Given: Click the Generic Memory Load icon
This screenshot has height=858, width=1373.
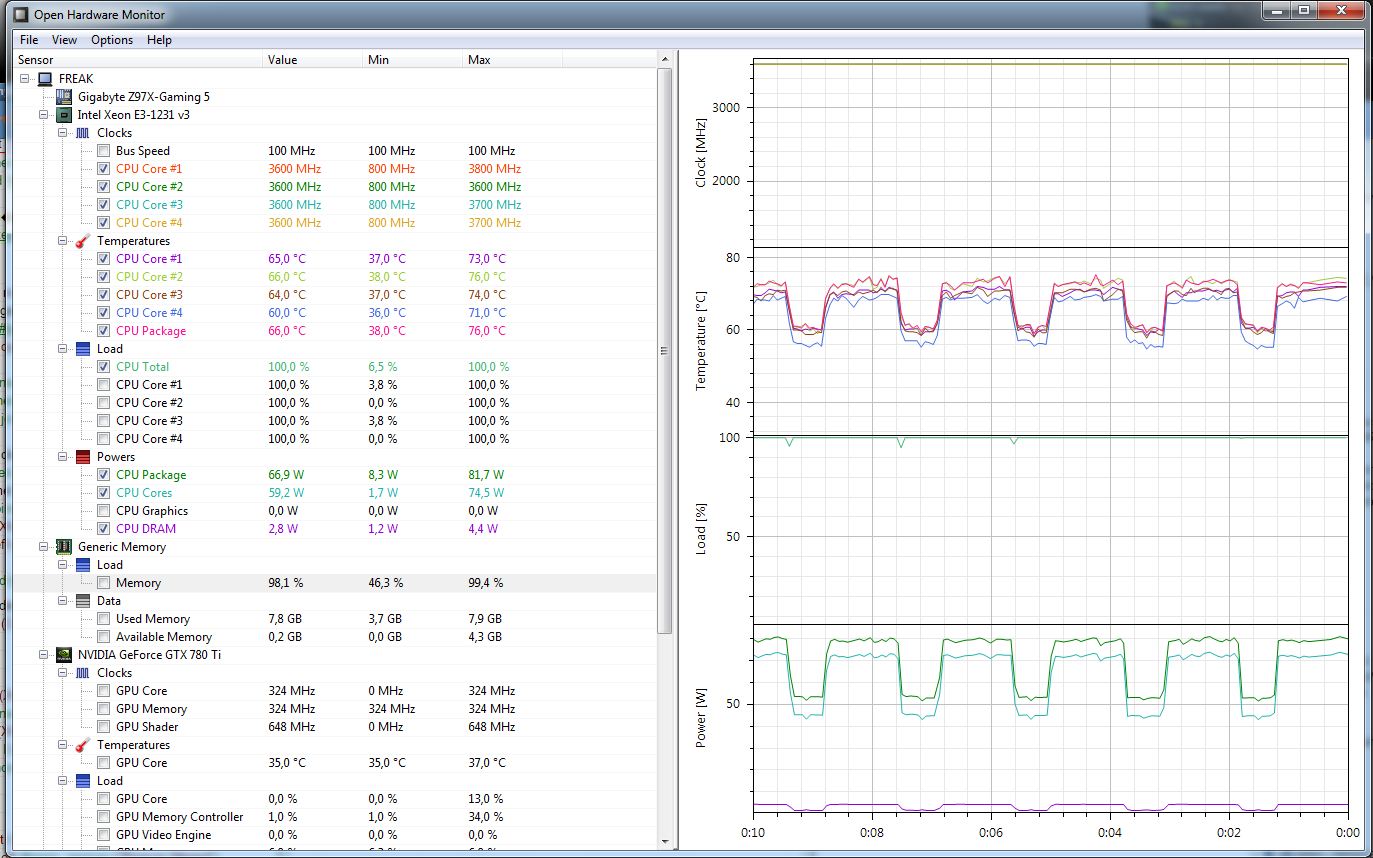Looking at the screenshot, I should [x=83, y=565].
